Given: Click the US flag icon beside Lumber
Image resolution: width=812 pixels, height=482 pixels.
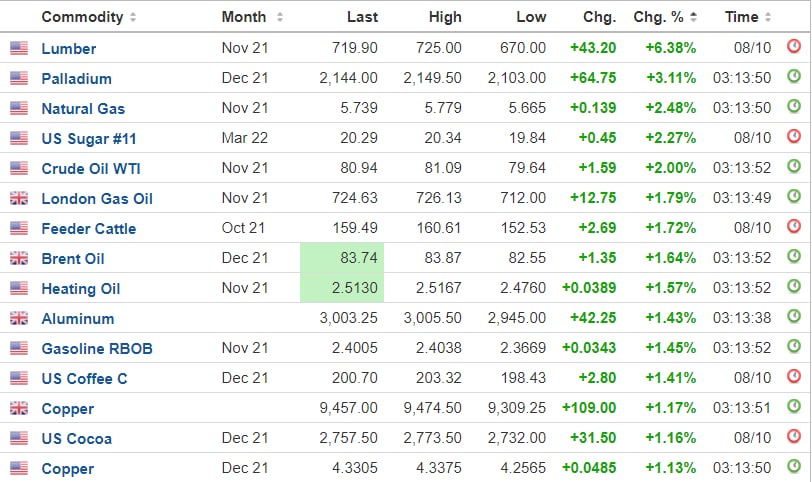Looking at the screenshot, I should 19,48.
